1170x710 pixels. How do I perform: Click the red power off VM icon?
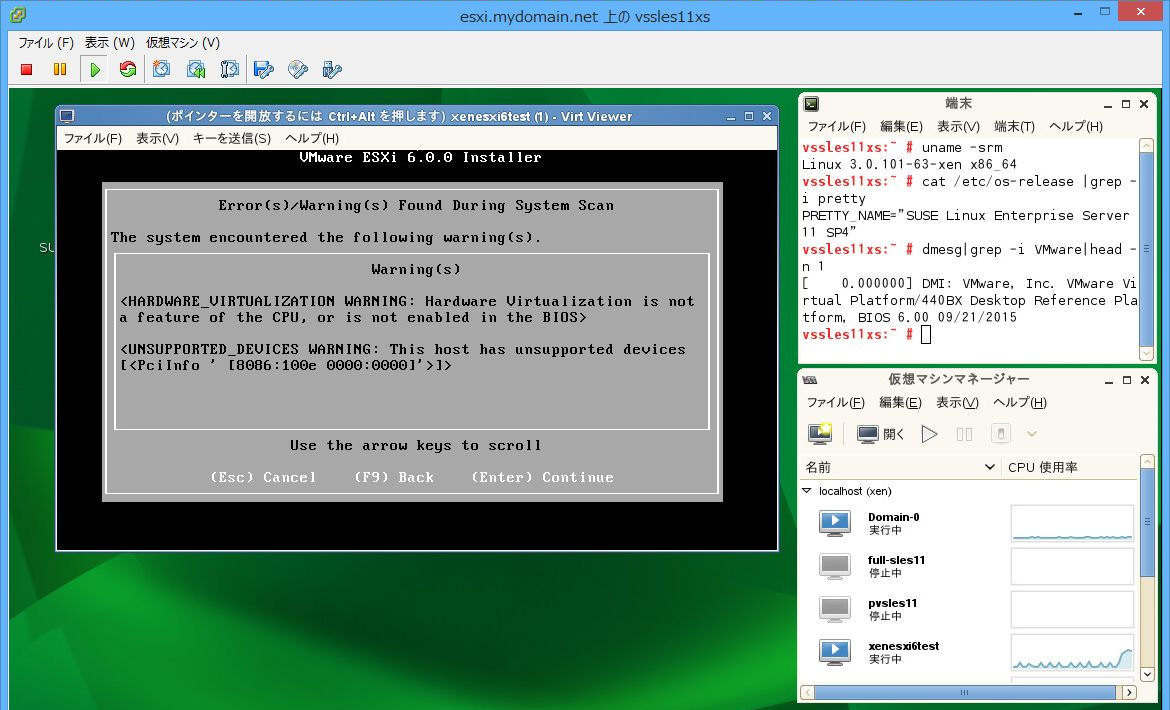click(x=27, y=69)
